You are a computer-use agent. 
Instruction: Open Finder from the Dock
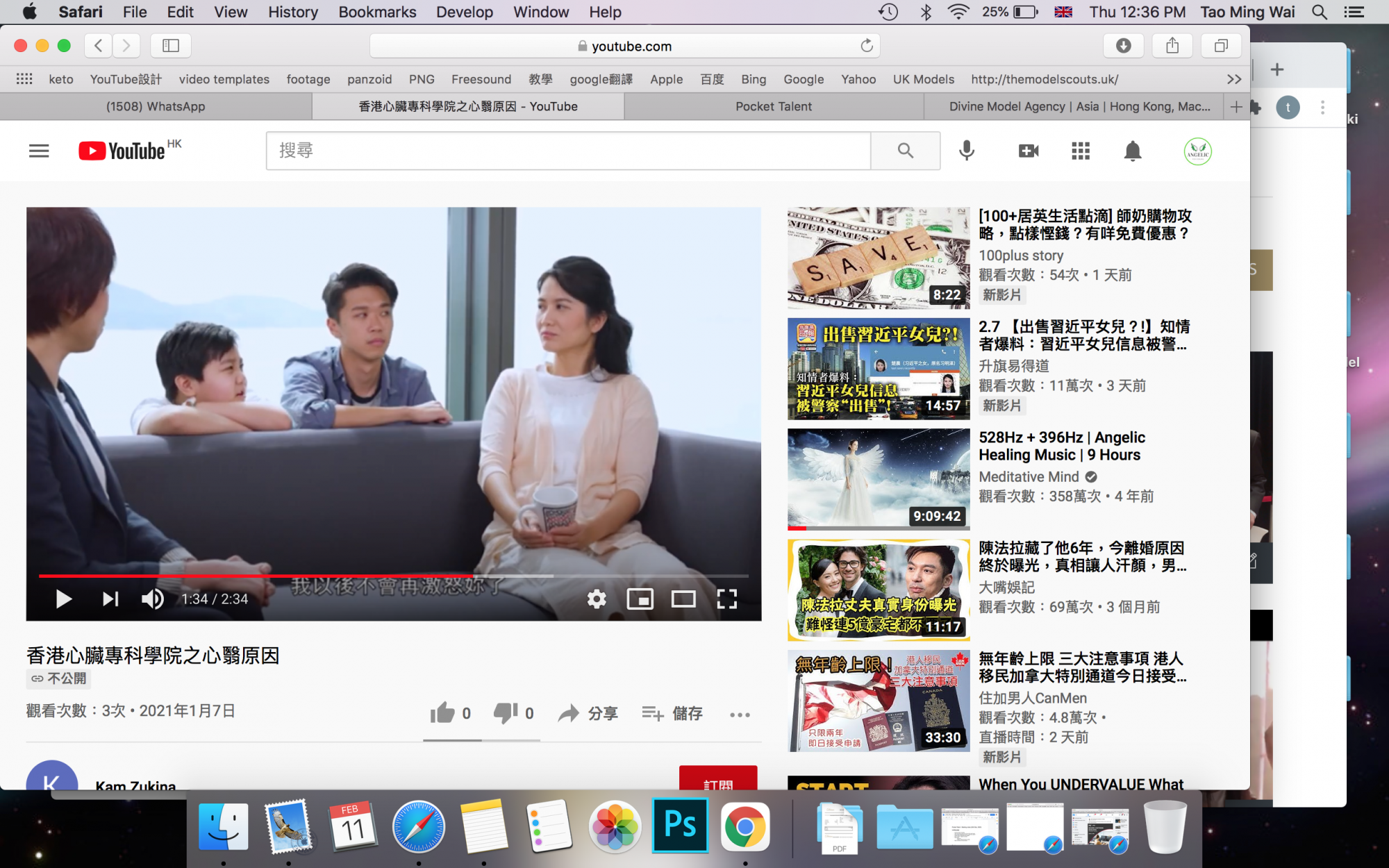tap(223, 826)
